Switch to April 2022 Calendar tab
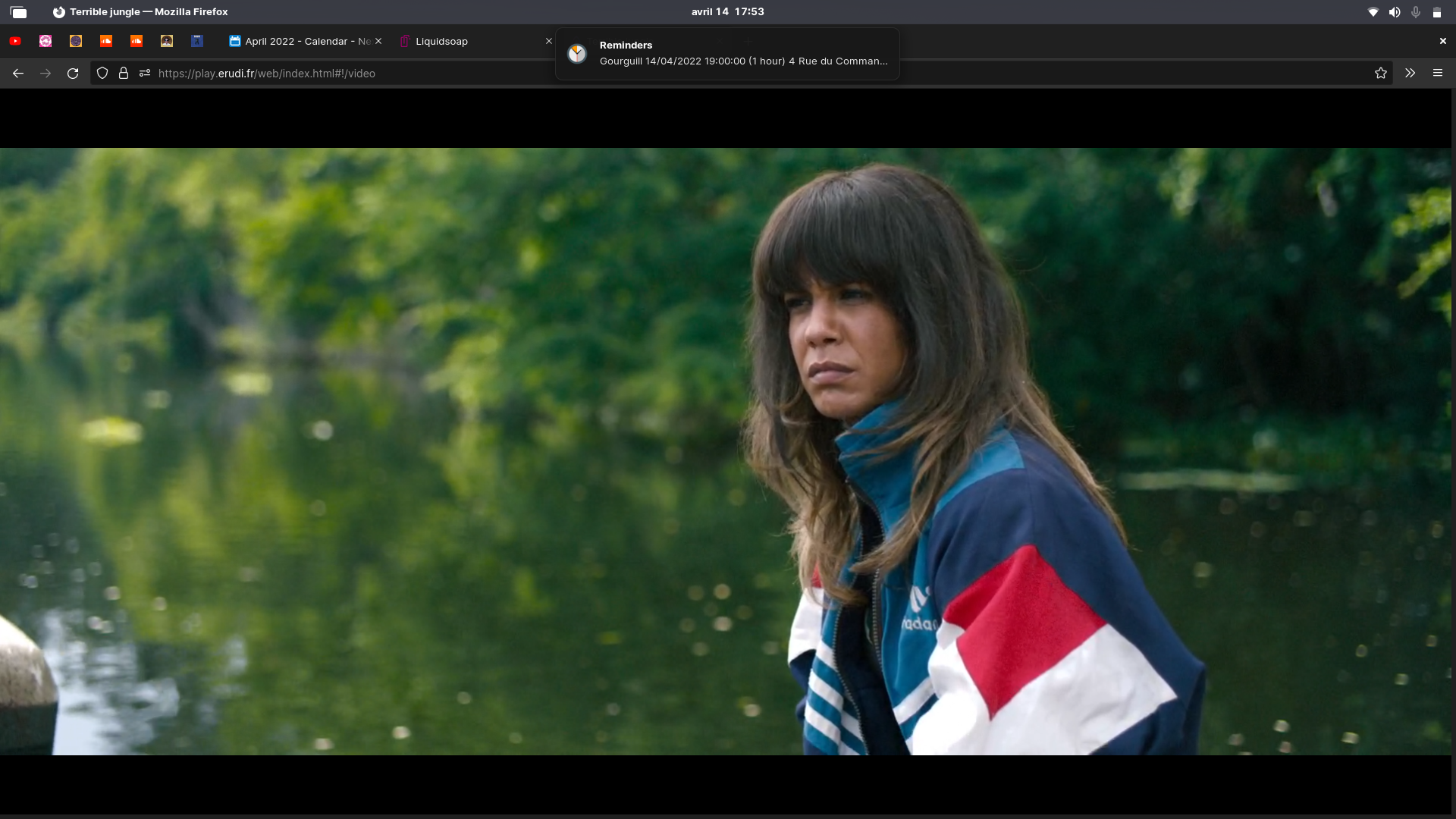Viewport: 1456px width, 819px height. (300, 42)
